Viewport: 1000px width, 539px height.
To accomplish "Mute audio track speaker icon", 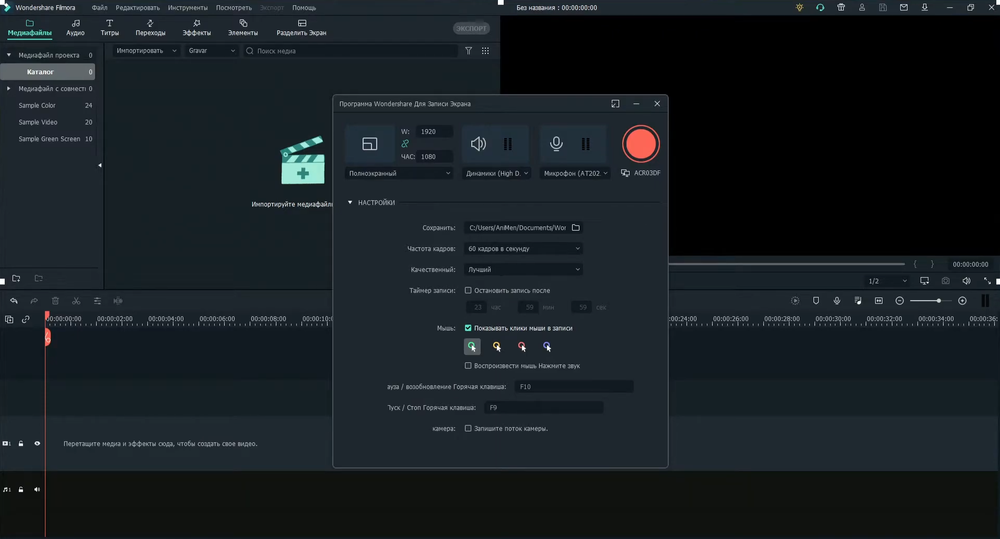I will [x=37, y=490].
